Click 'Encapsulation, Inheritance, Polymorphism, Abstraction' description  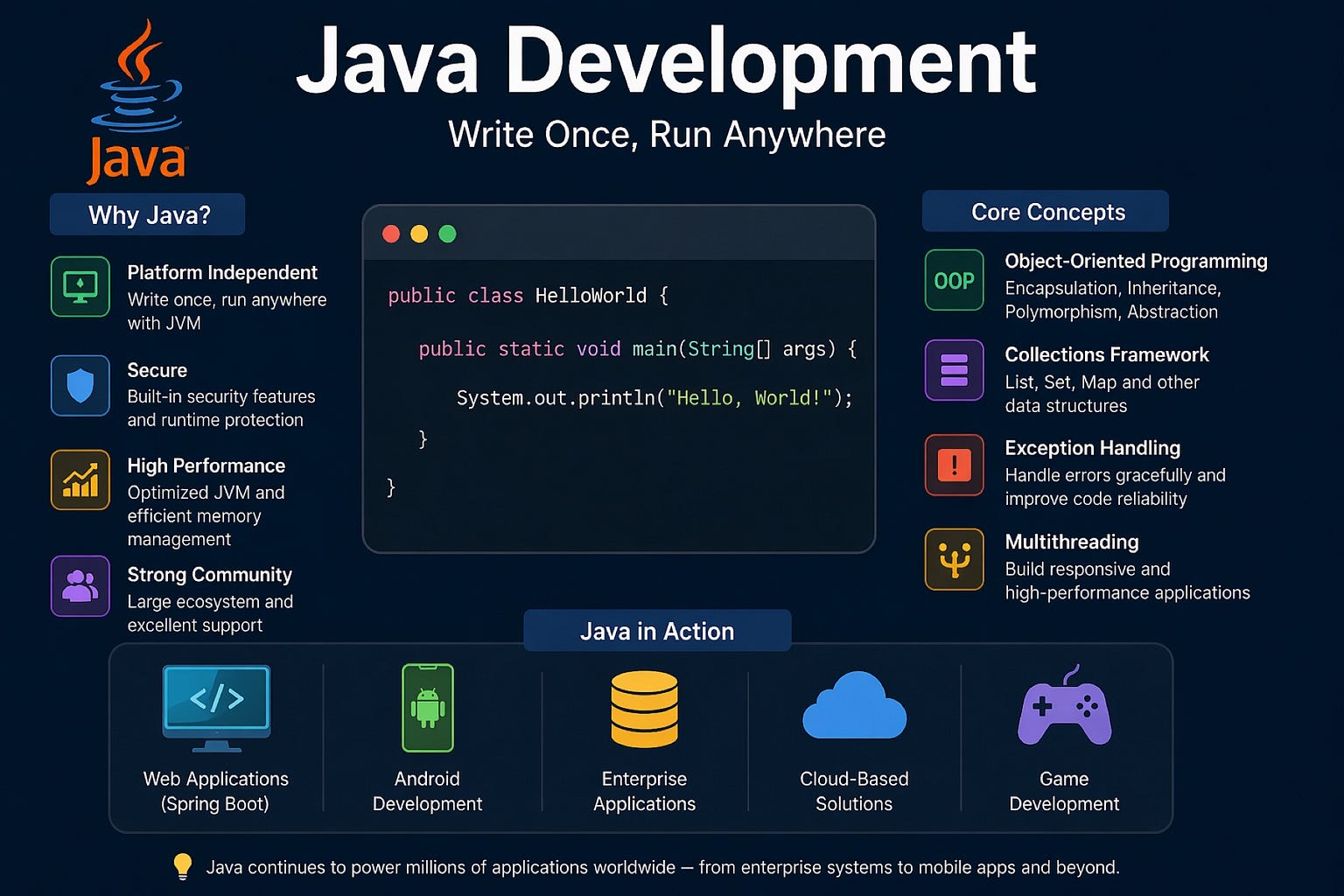click(1113, 300)
